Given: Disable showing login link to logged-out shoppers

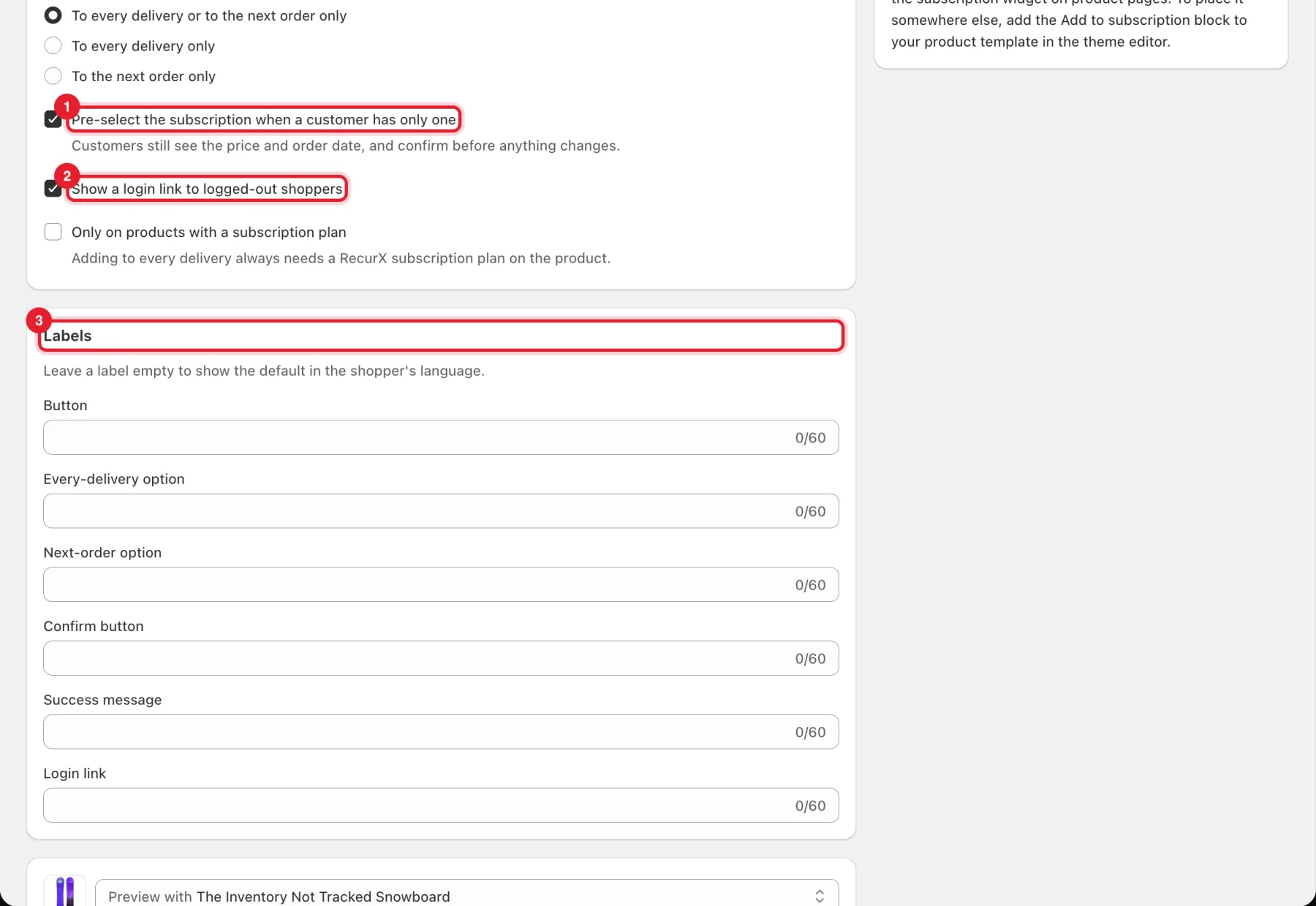Looking at the screenshot, I should pyautogui.click(x=53, y=189).
